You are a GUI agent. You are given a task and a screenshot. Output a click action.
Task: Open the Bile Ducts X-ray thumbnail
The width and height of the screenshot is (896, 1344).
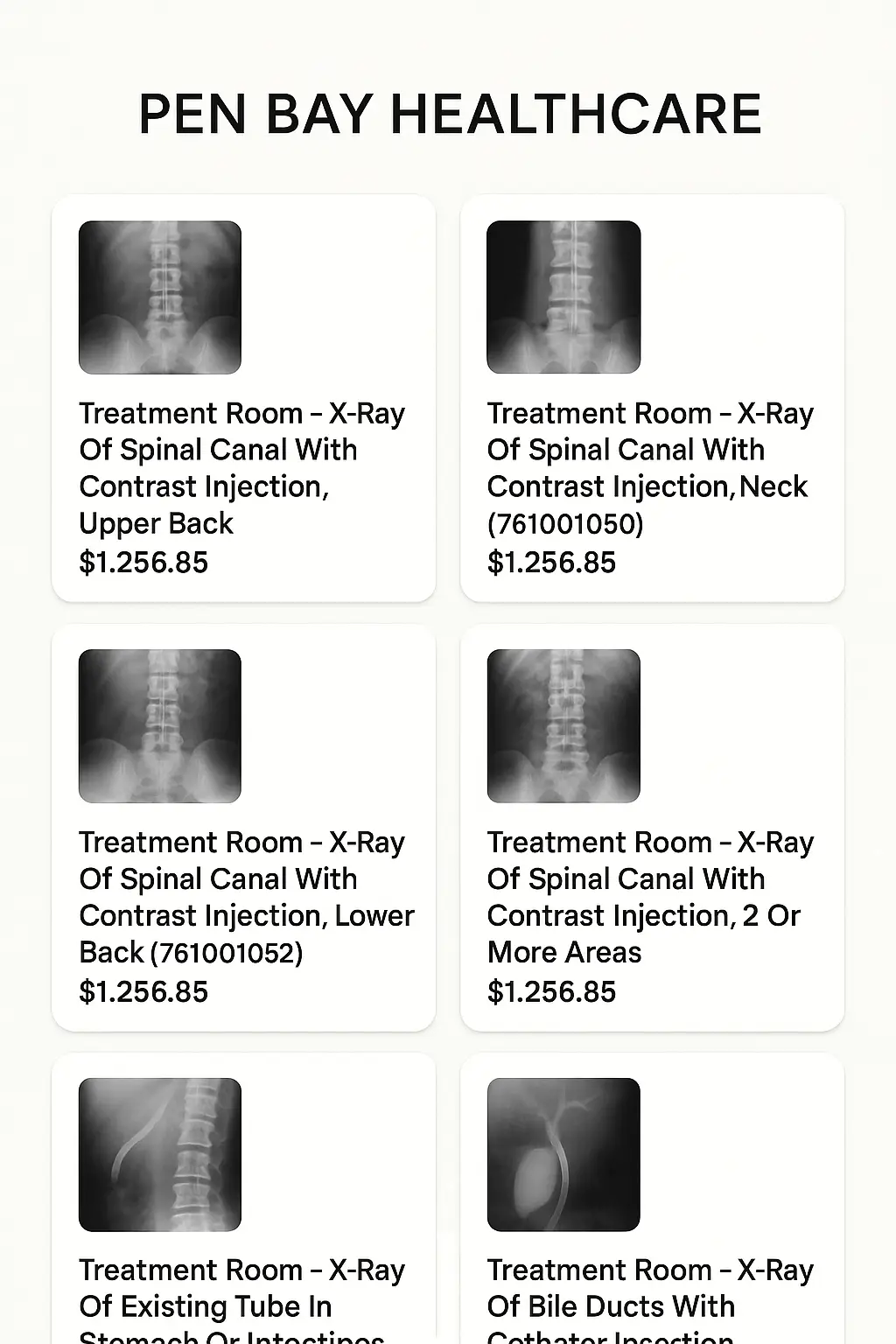pyautogui.click(x=563, y=1155)
